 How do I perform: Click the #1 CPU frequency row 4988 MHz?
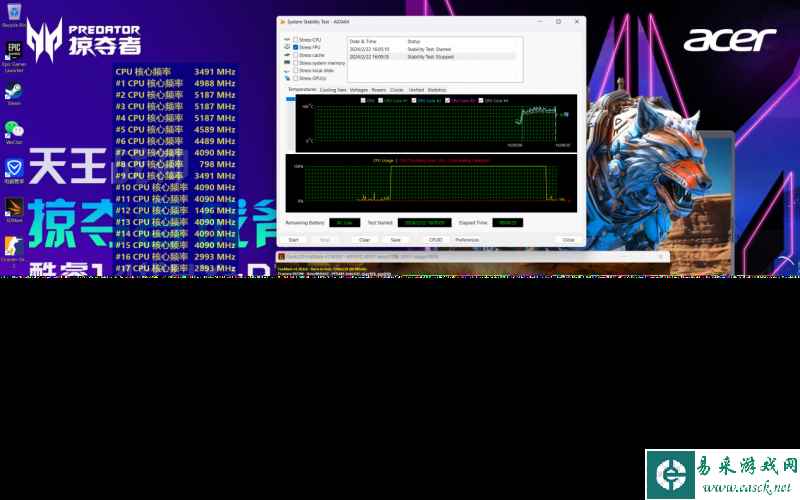176,84
